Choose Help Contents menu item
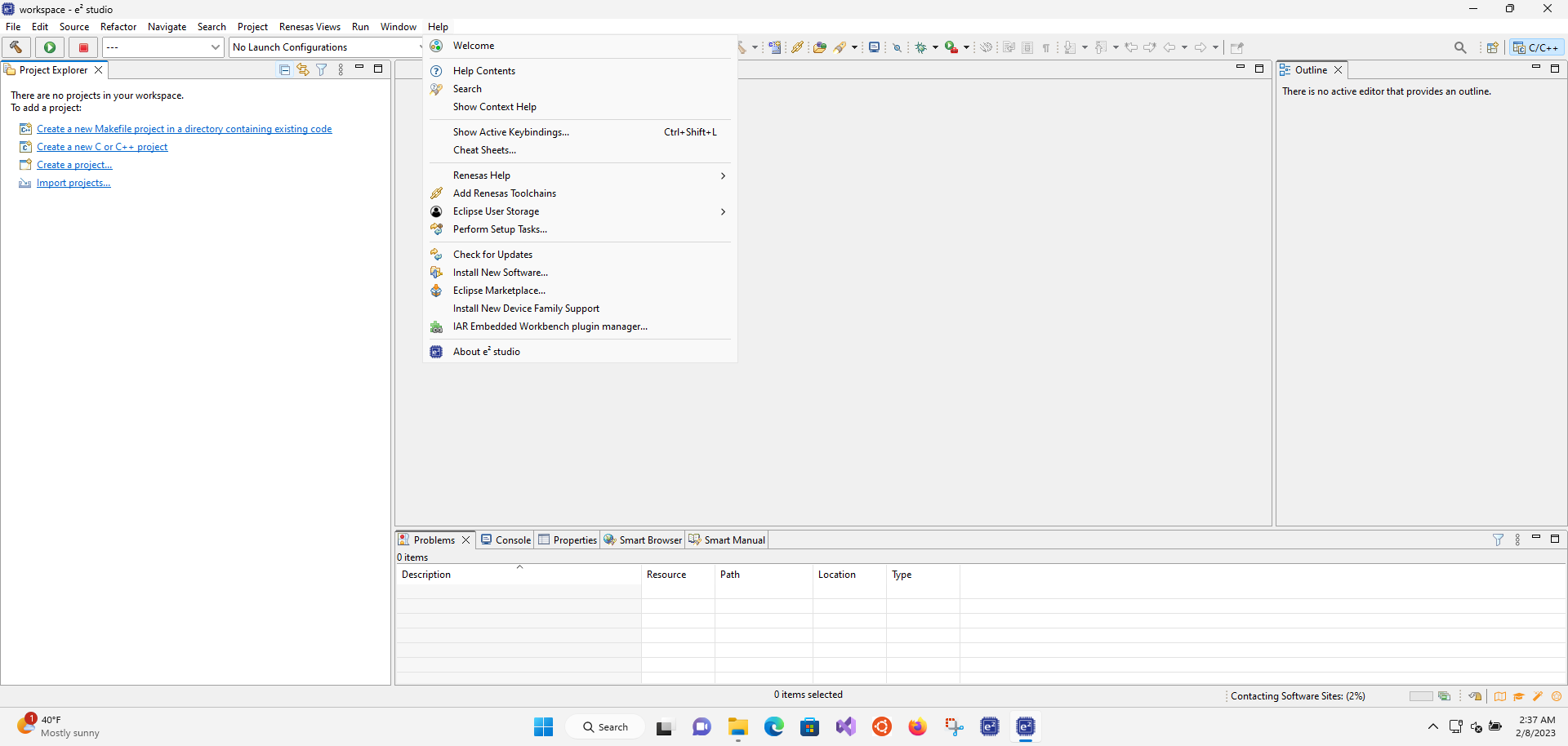Image resolution: width=1568 pixels, height=746 pixels. [580, 71]
